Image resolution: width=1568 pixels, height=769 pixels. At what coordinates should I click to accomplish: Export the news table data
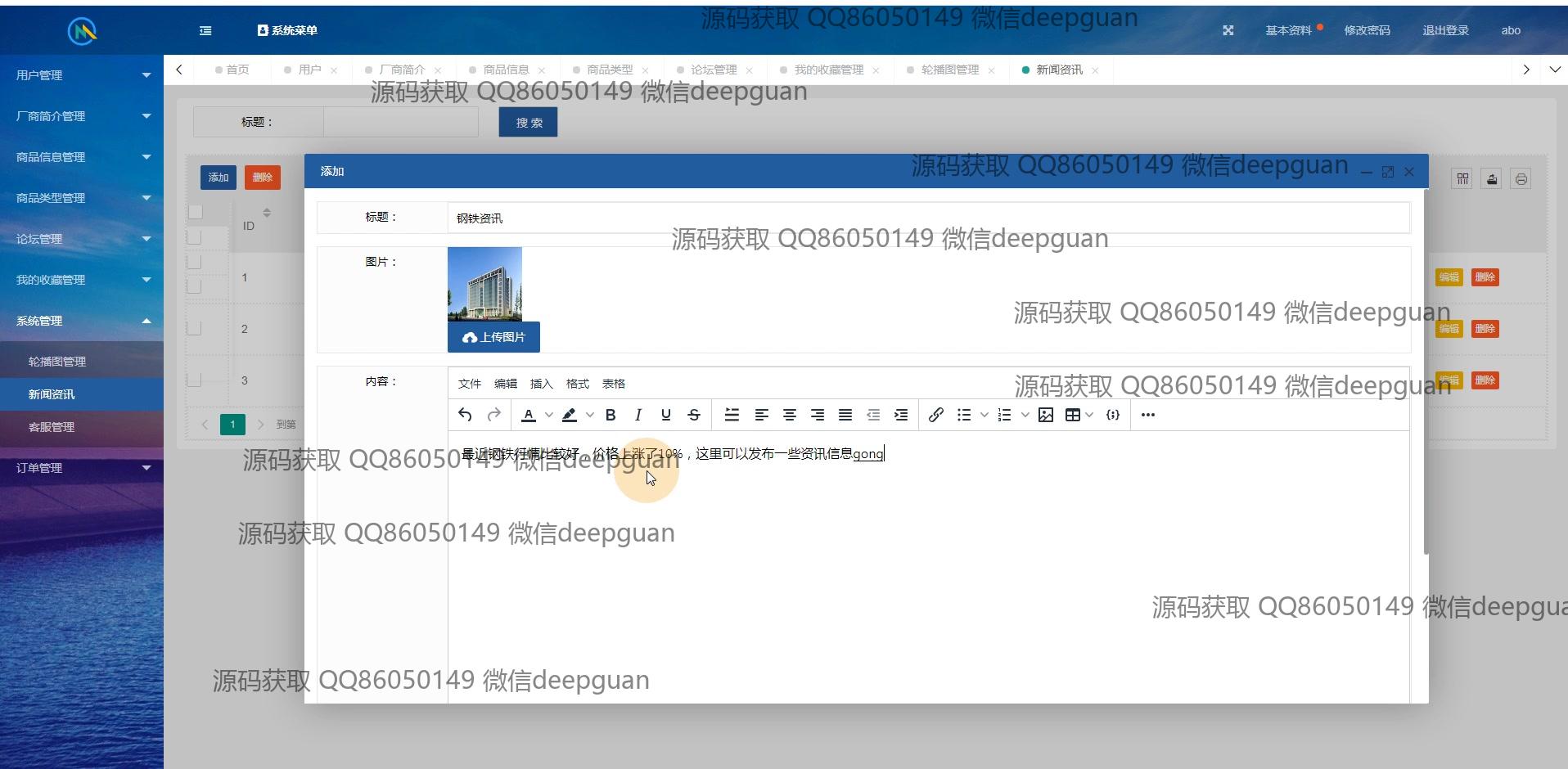[x=1492, y=178]
